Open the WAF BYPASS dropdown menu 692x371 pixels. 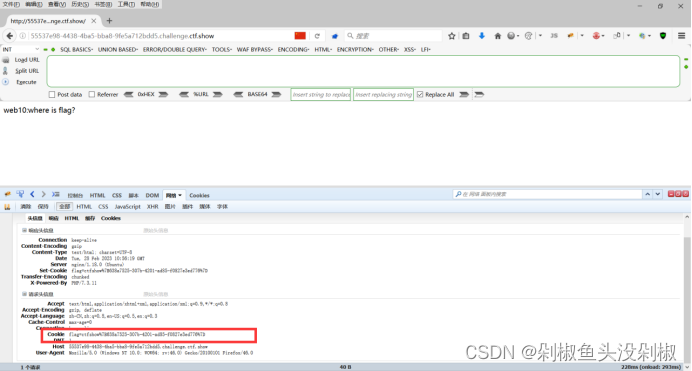(x=255, y=49)
